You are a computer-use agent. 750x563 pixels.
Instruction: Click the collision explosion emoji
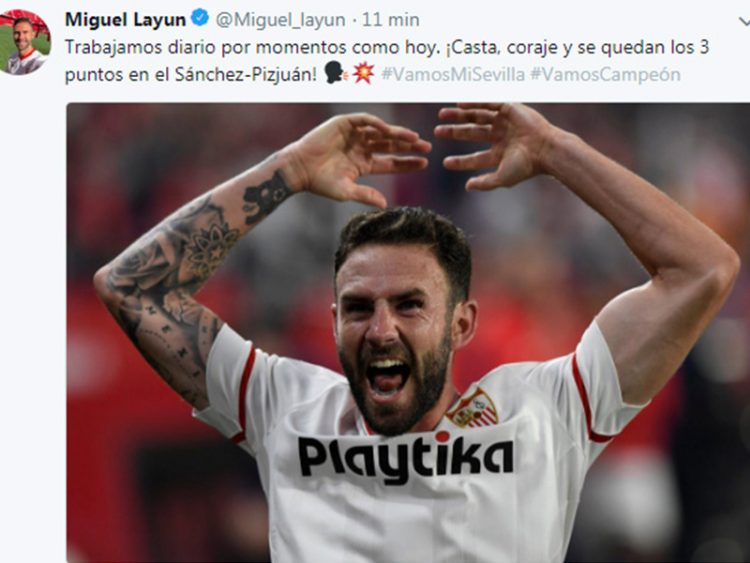tap(363, 73)
